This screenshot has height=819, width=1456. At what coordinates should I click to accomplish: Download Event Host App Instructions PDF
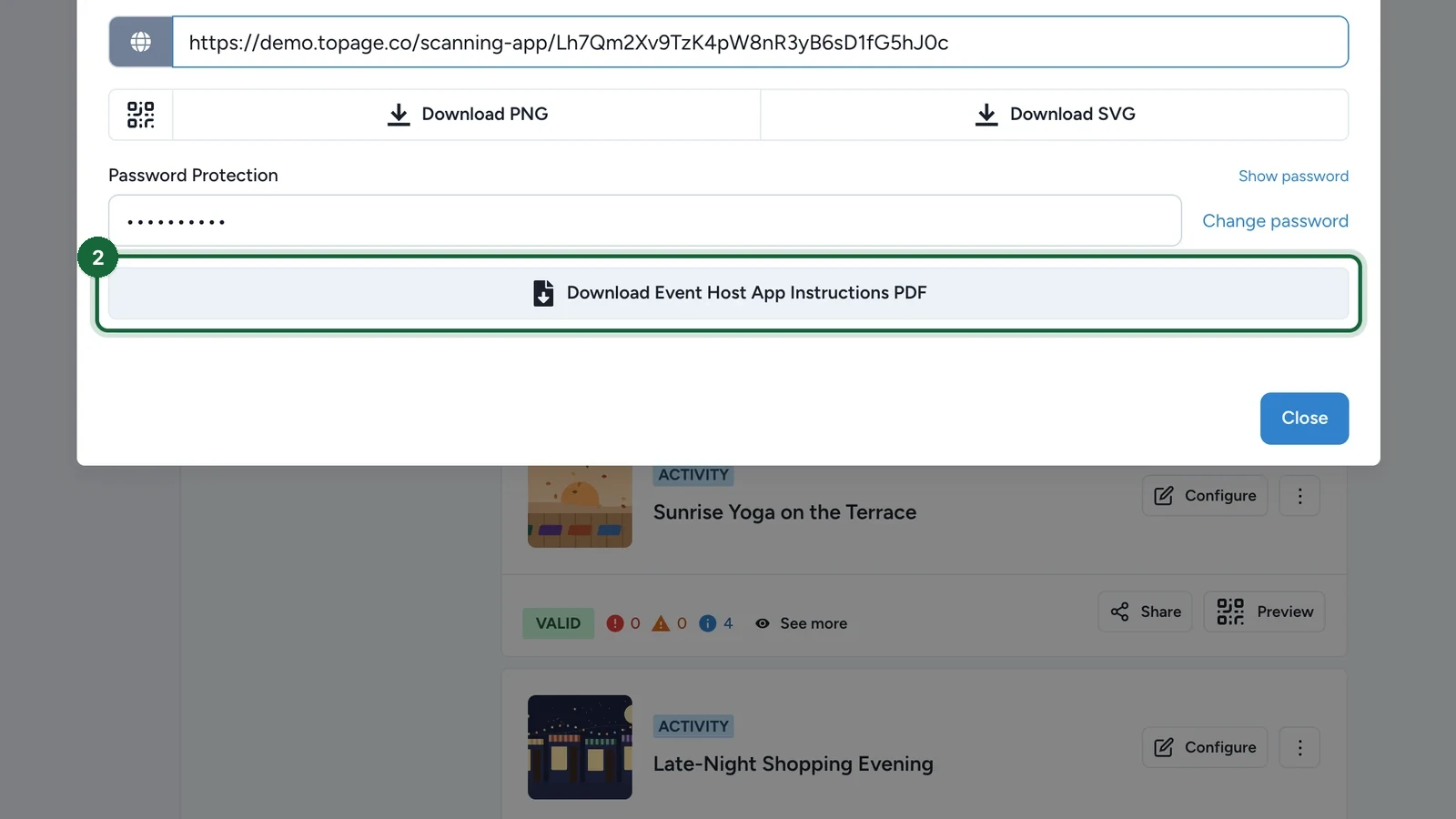pos(729,293)
